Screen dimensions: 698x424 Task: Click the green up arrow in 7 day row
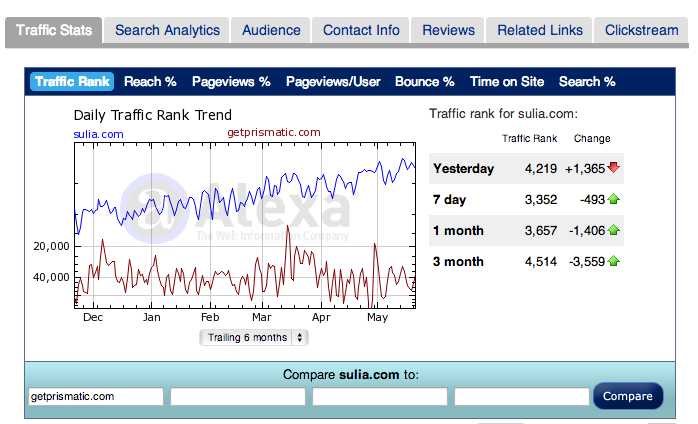click(x=613, y=199)
